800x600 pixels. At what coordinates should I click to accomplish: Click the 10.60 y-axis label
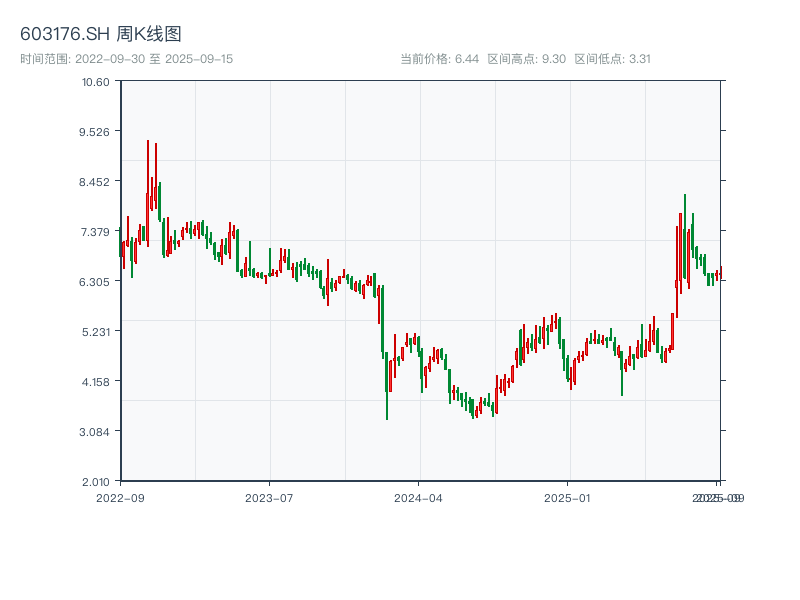[x=96, y=81]
